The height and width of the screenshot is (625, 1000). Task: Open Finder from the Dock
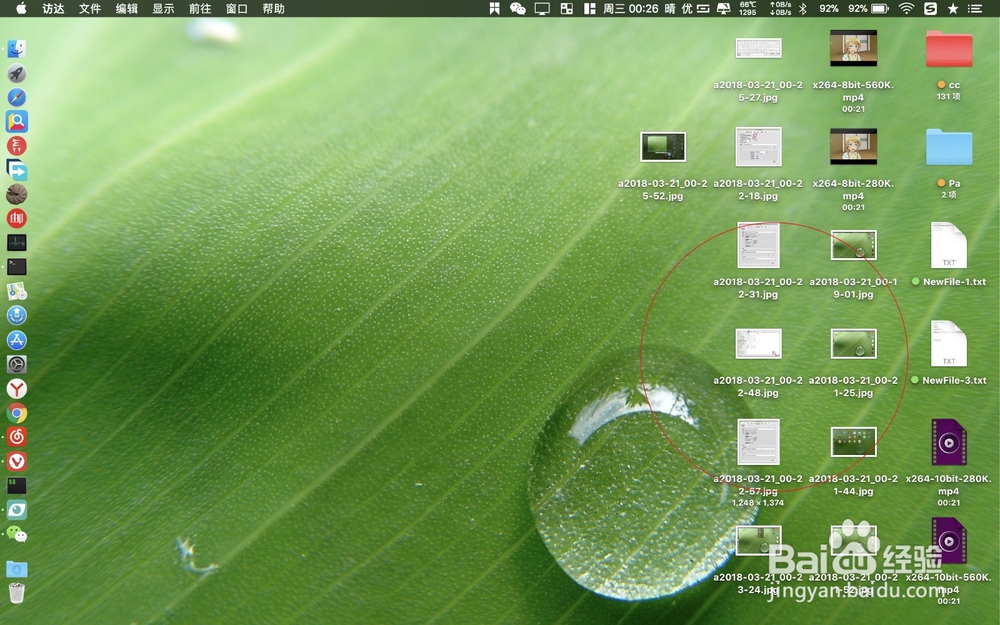[x=17, y=49]
